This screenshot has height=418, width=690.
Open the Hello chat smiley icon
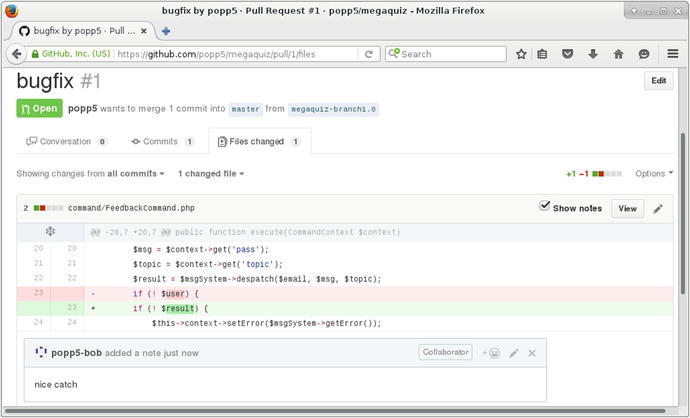tap(644, 54)
